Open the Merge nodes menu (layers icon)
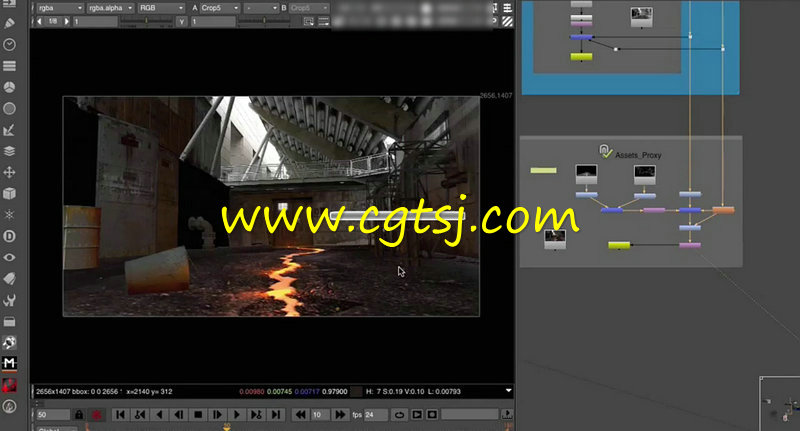Image resolution: width=800 pixels, height=431 pixels. pos(9,151)
